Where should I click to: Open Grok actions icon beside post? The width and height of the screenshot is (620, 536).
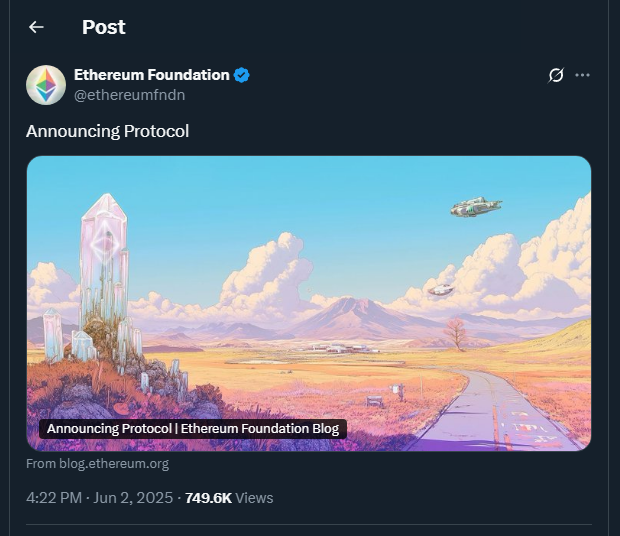point(557,75)
